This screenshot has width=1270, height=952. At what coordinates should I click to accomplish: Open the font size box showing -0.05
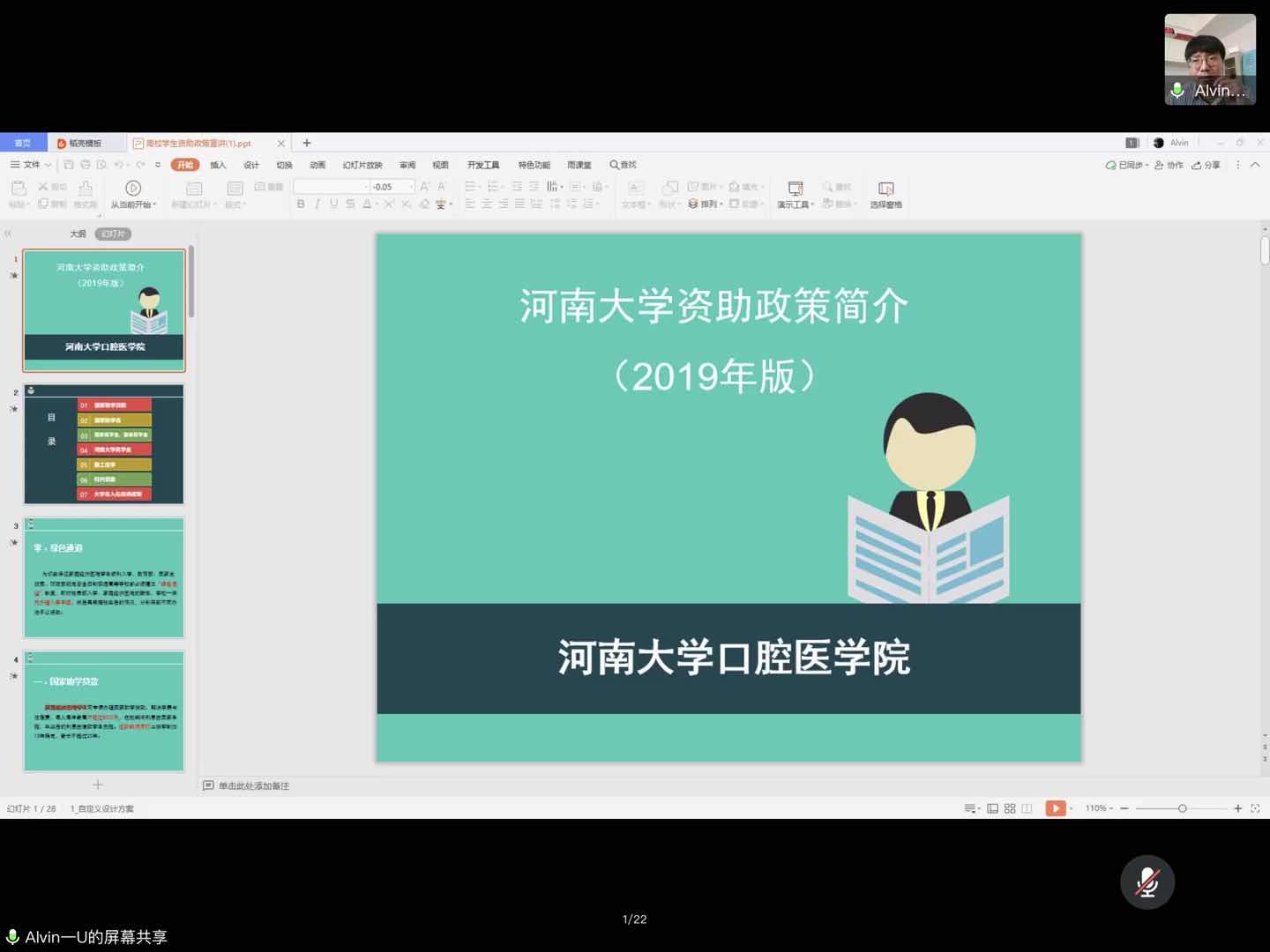[392, 187]
